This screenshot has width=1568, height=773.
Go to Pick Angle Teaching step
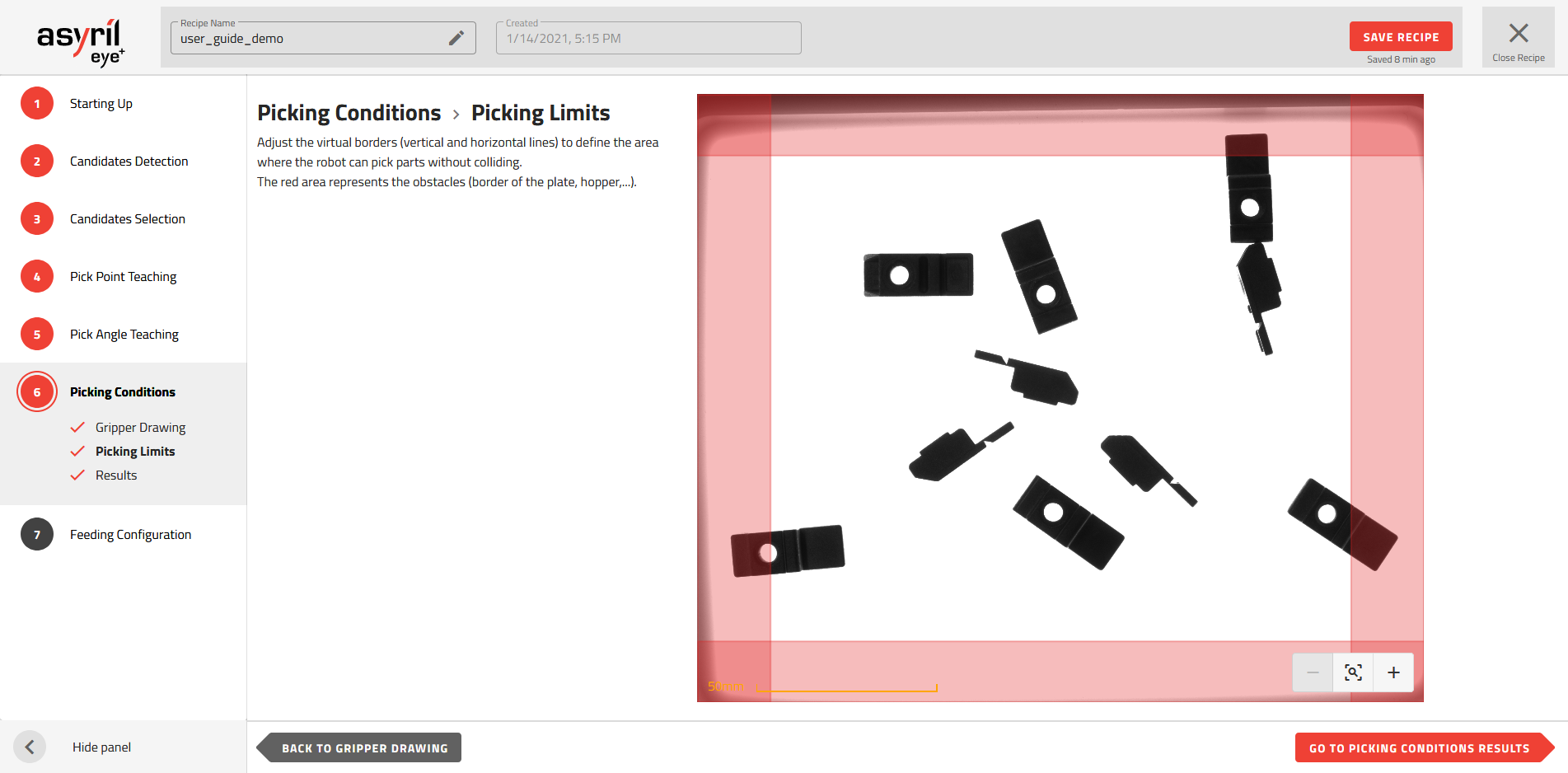point(124,335)
